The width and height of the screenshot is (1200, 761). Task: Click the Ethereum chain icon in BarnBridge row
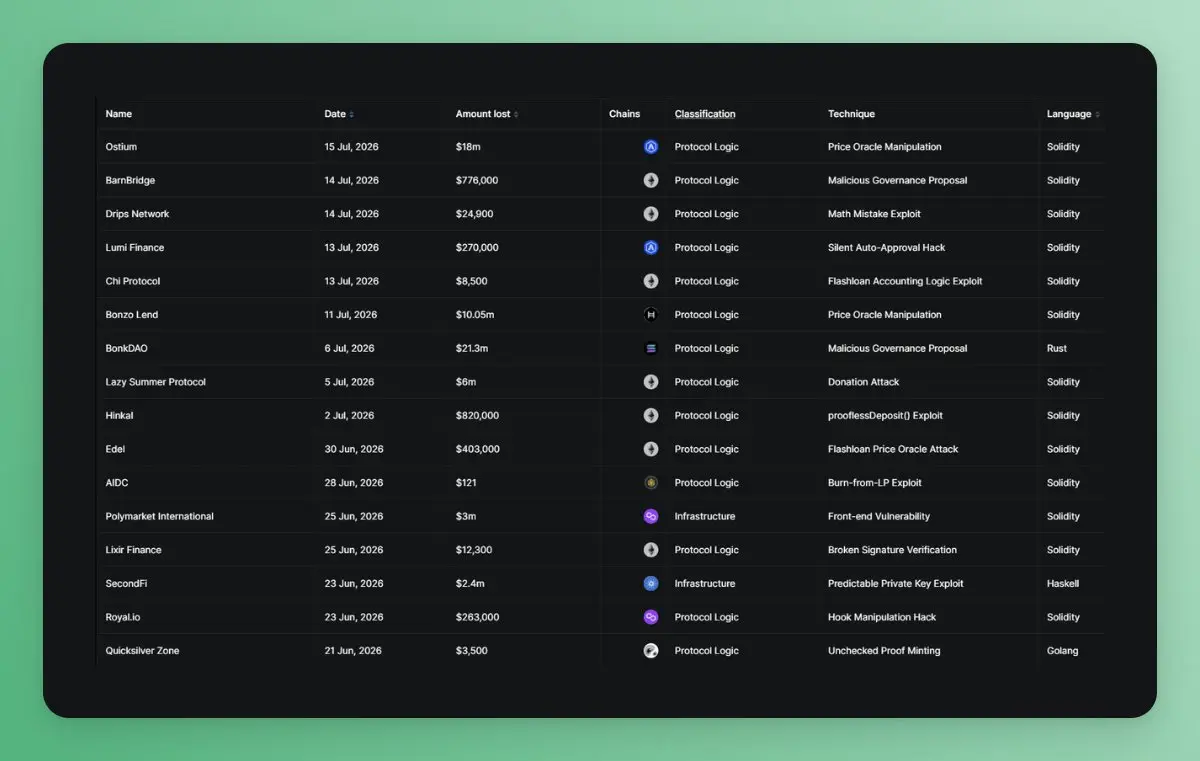(651, 181)
